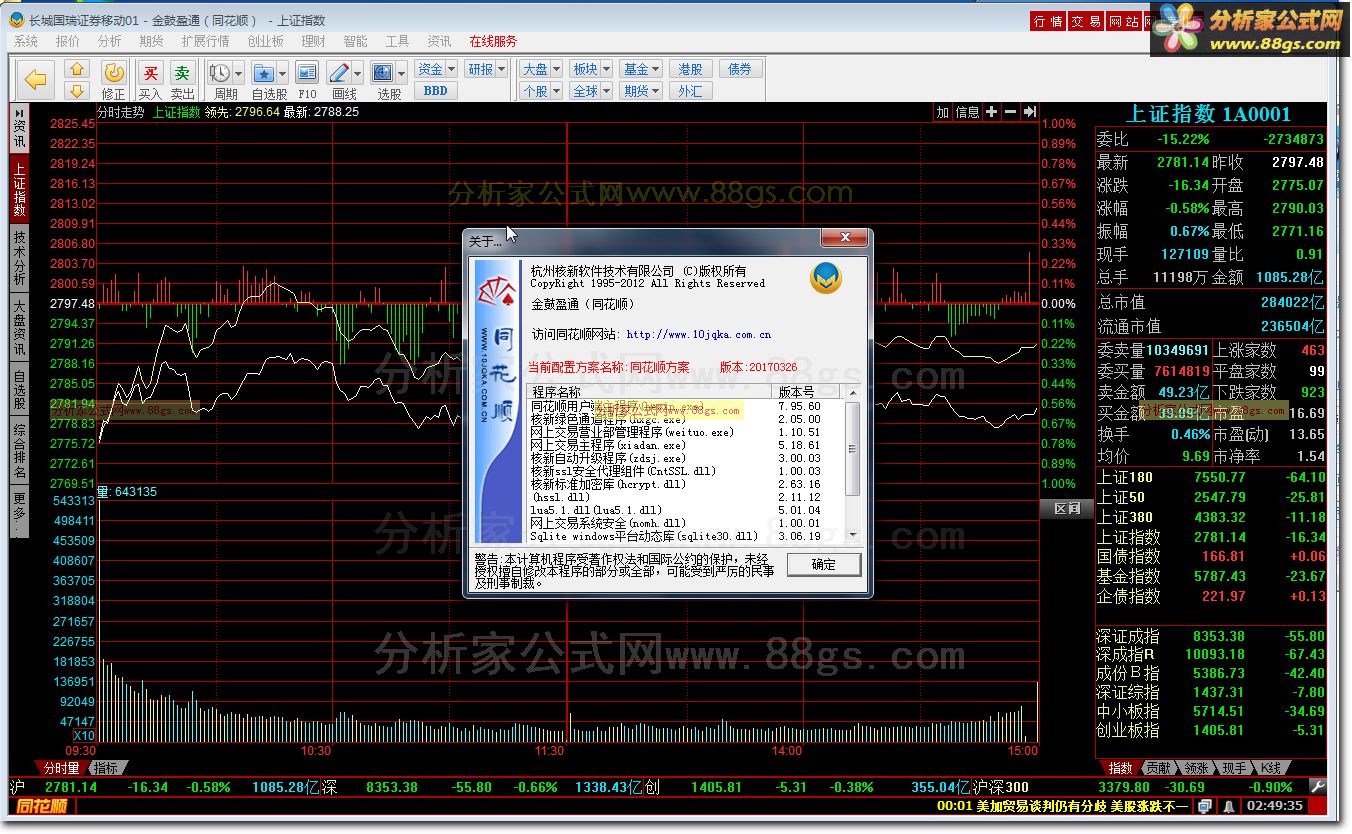Click the jump-to-end arrow icon above chart
The image size is (1352, 834).
click(1029, 112)
